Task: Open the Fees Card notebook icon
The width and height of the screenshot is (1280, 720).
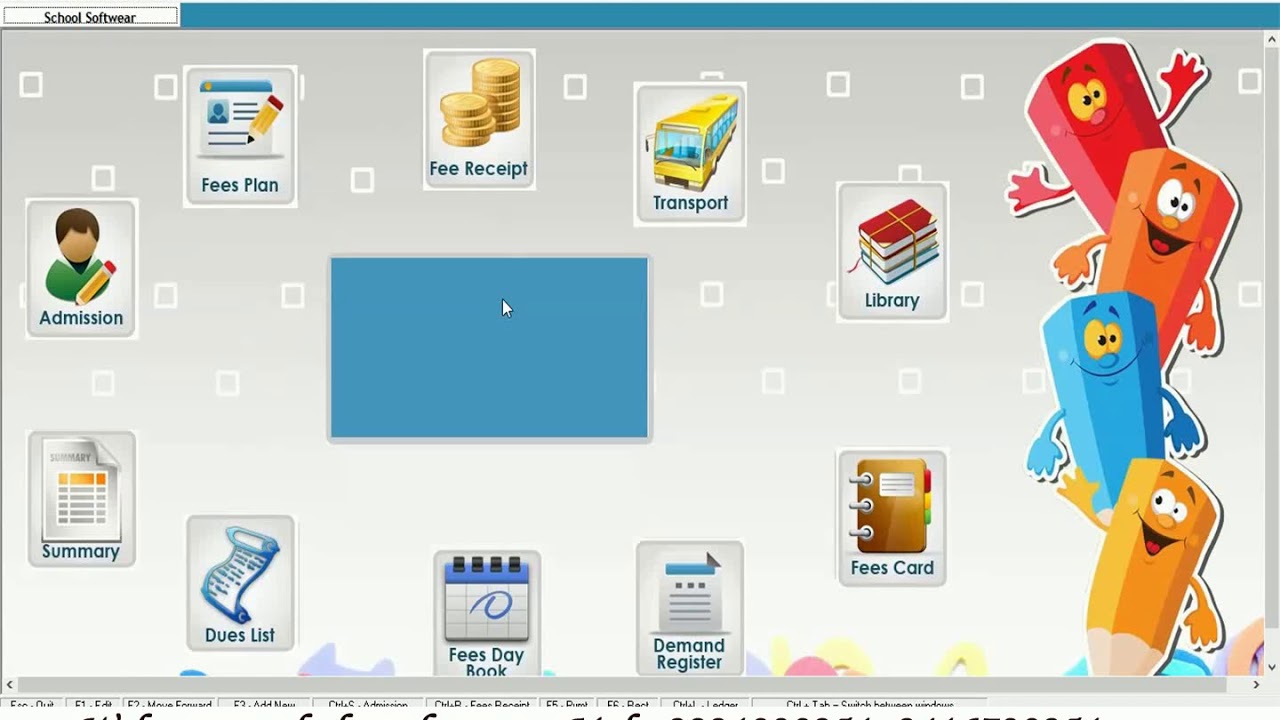Action: click(x=892, y=517)
